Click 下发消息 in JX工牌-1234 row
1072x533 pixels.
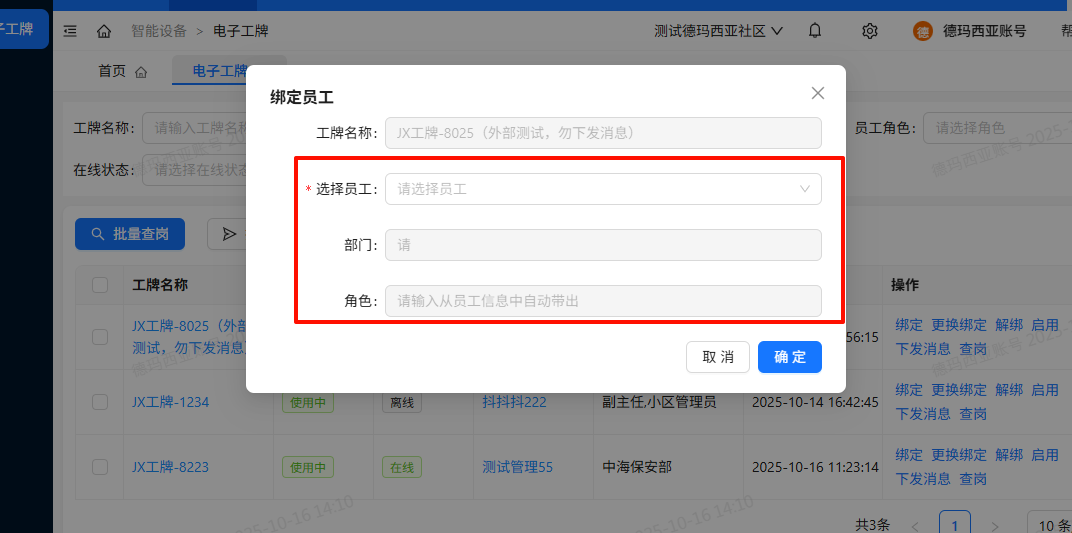[x=923, y=413]
